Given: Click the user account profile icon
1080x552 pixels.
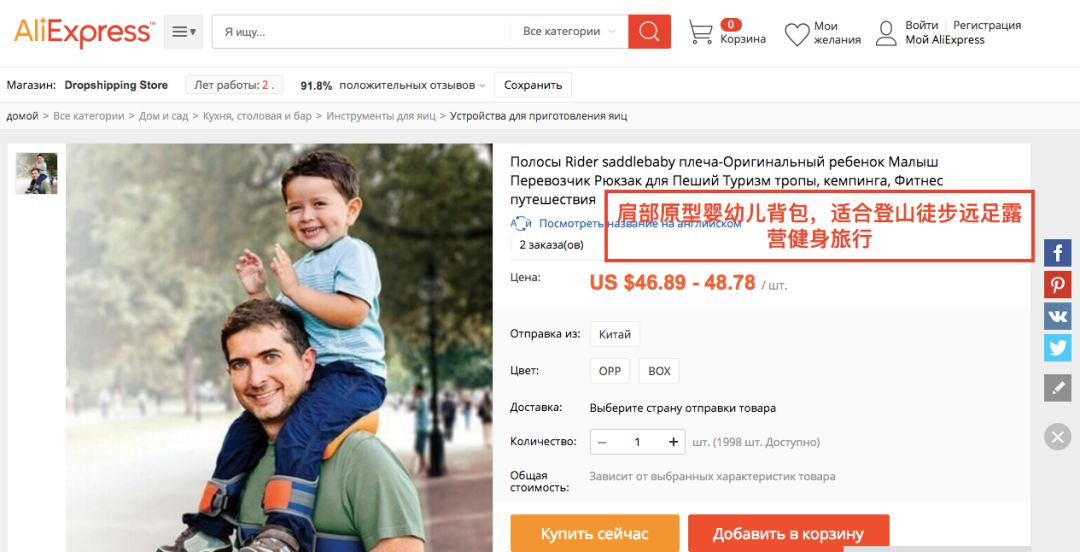Looking at the screenshot, I should click(886, 33).
